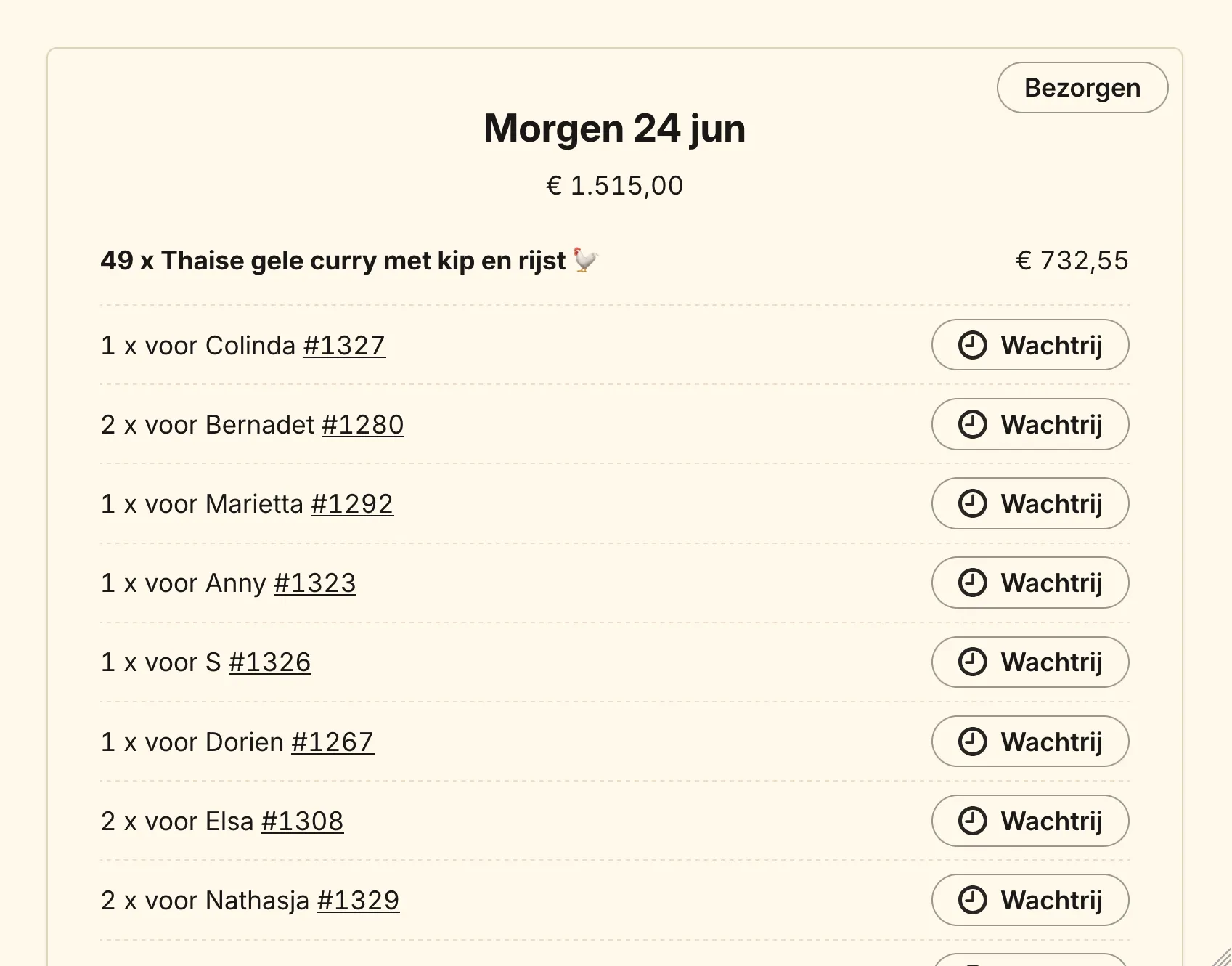This screenshot has width=1232, height=966.
Task: Open order link #1323 for Anny
Action: [315, 583]
